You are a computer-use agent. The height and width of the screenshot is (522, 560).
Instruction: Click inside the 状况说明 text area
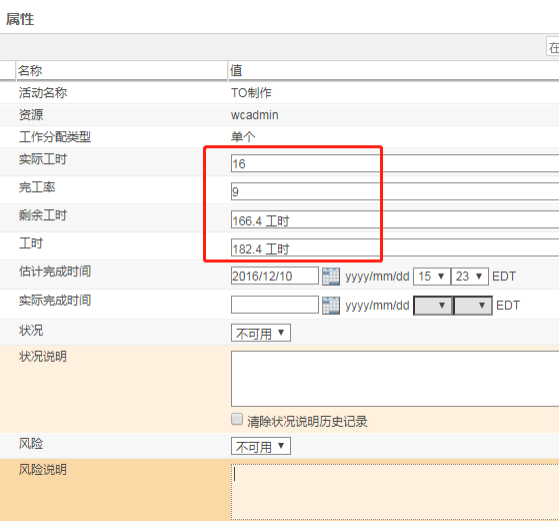click(x=395, y=379)
